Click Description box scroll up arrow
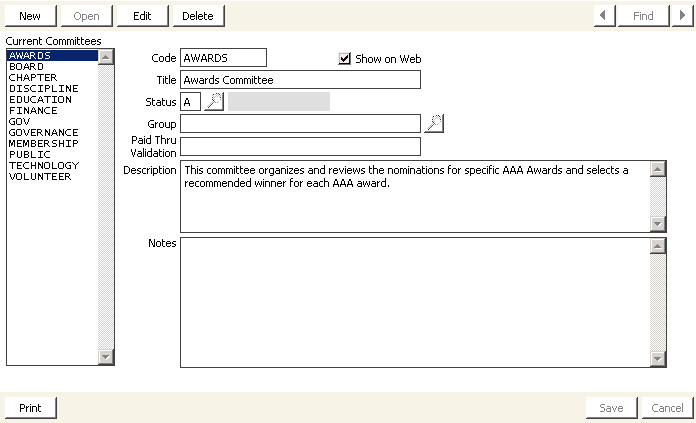Screen dimensions: 696x423 (x=657, y=169)
